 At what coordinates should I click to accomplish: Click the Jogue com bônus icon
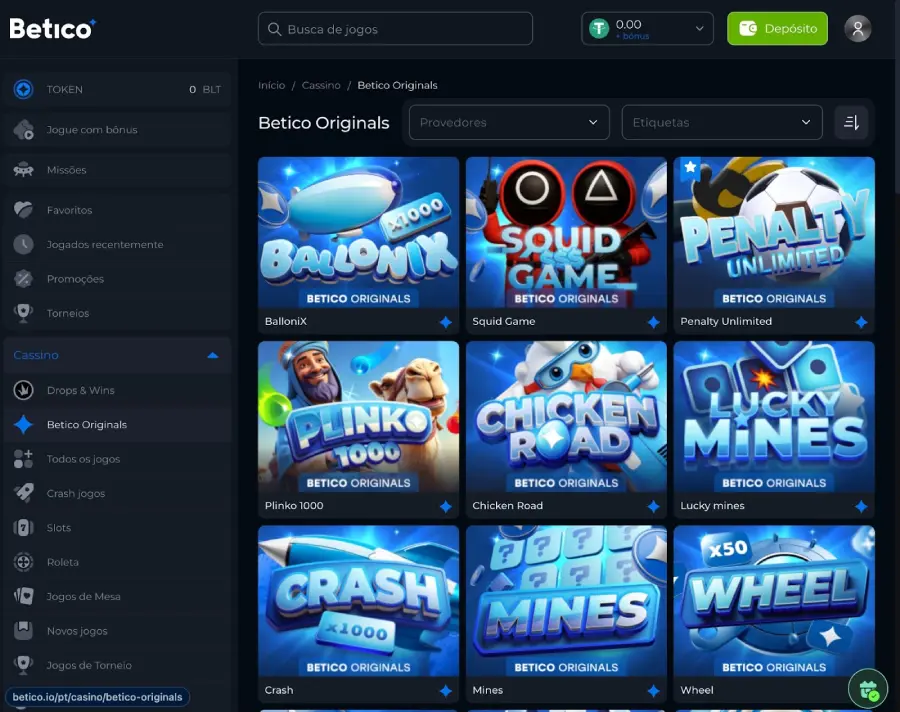(24, 130)
